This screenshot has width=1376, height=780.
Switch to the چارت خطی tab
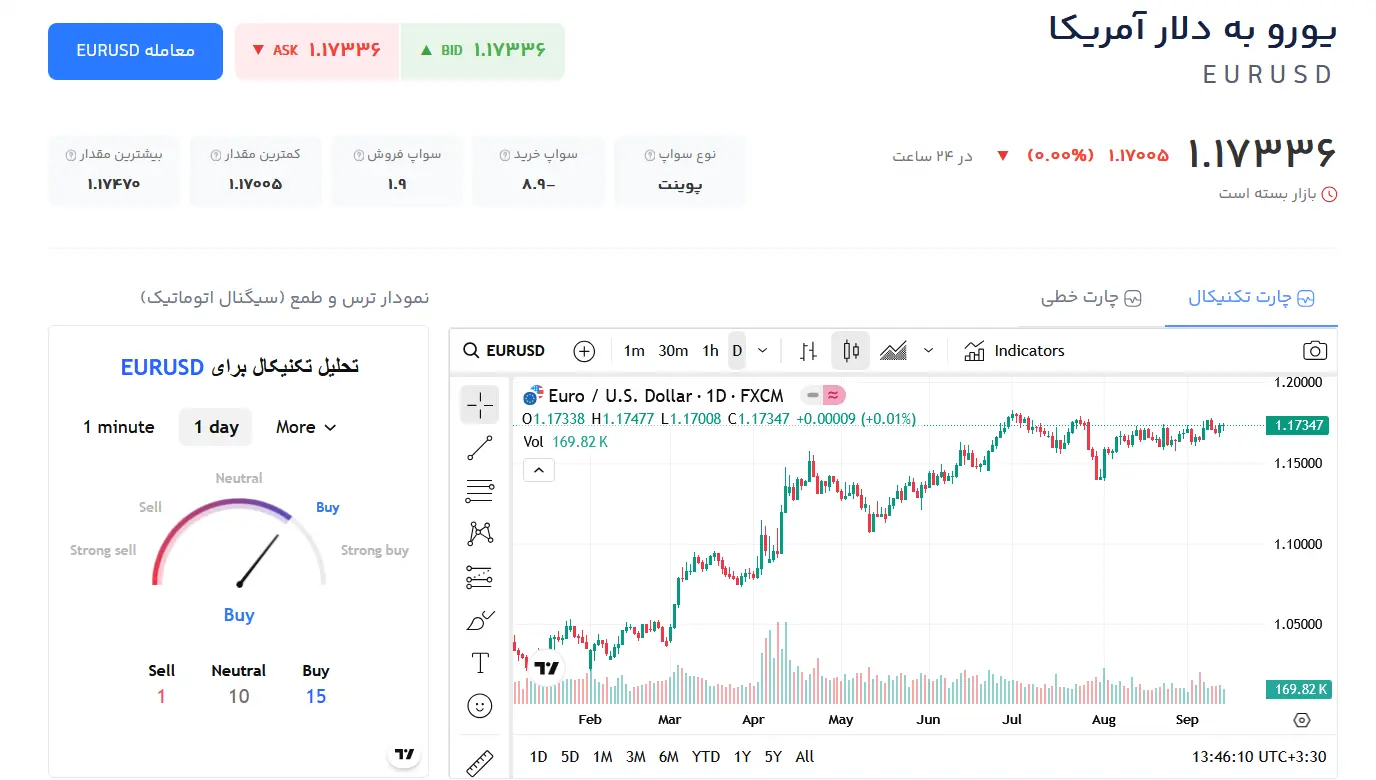point(1091,298)
